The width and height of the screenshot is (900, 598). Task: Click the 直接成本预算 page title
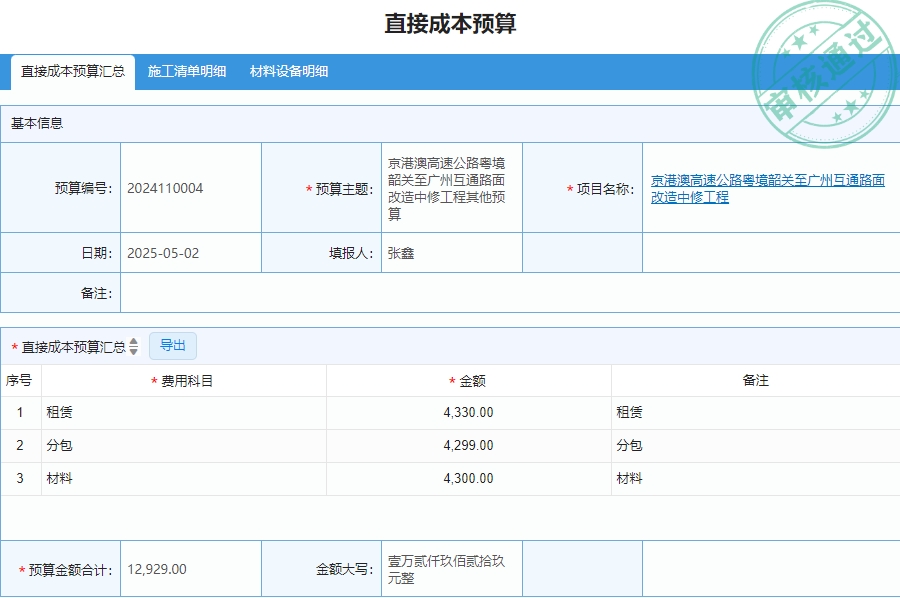click(450, 24)
